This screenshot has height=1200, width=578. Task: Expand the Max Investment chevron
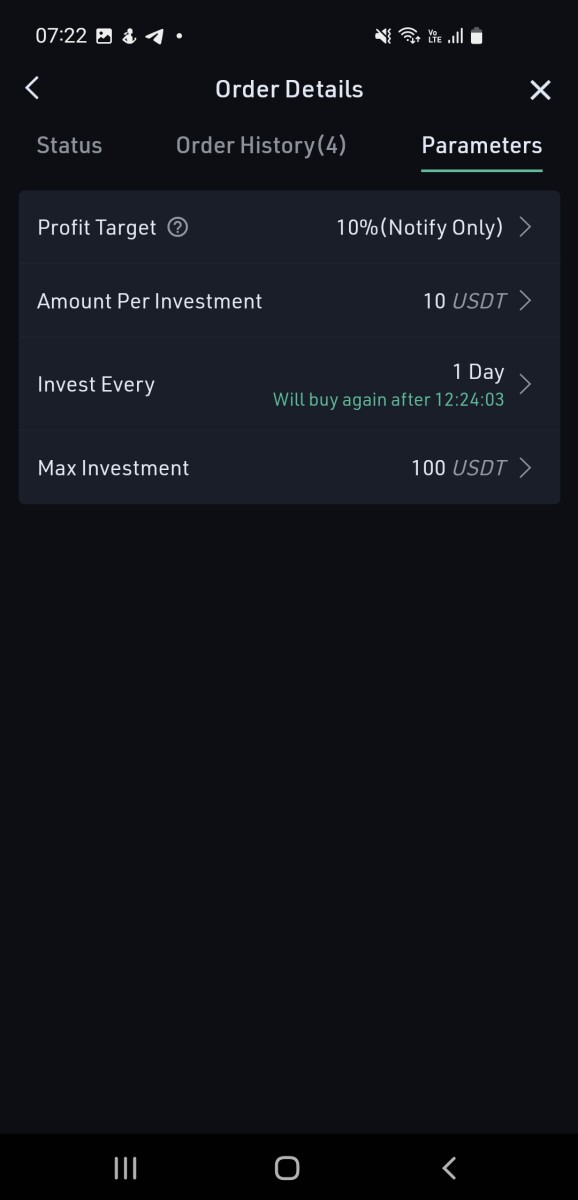pyautogui.click(x=526, y=467)
